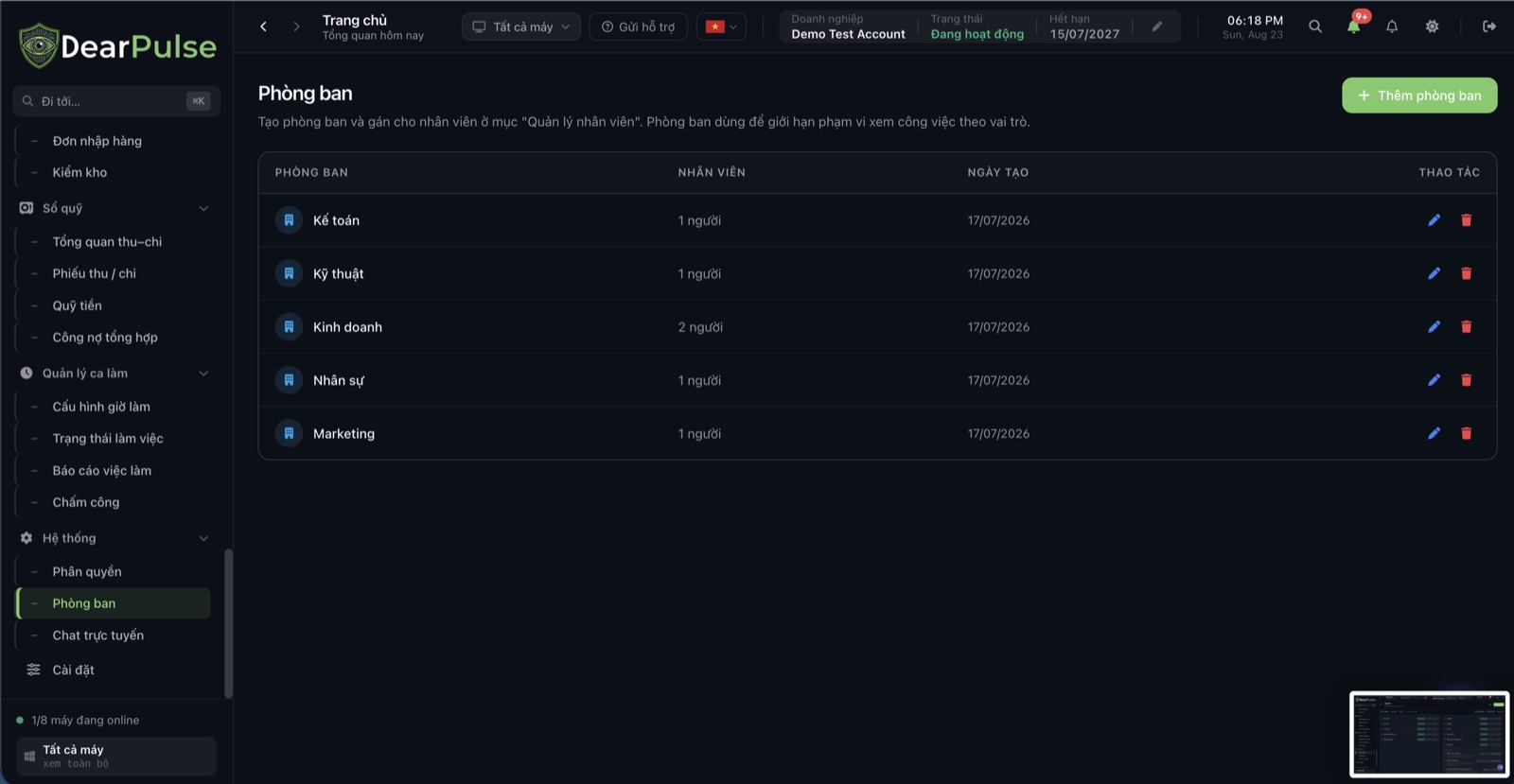
Task: Click the logout icon
Action: click(x=1488, y=26)
